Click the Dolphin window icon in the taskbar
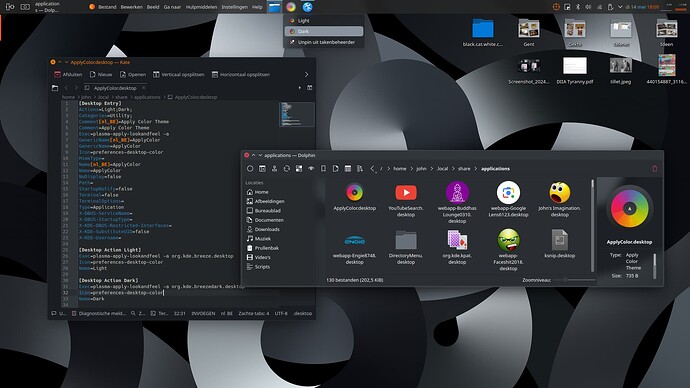The width and height of the screenshot is (690, 388). coord(274,7)
